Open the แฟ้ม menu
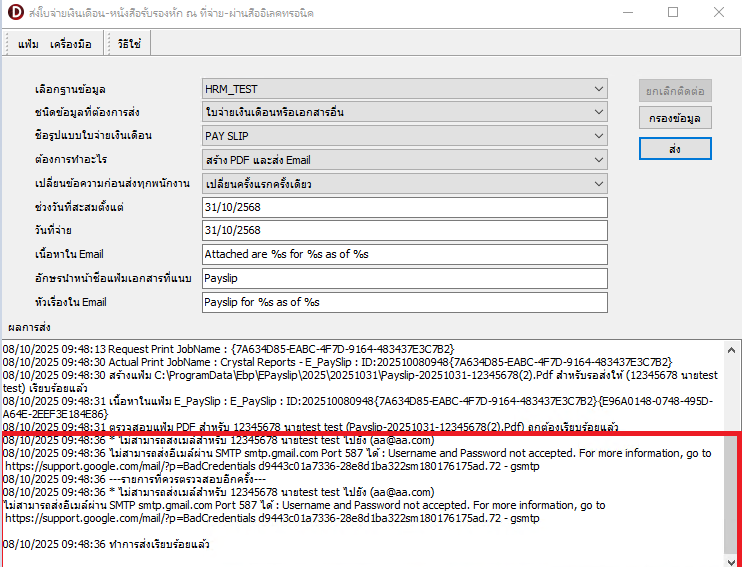The image size is (742, 567). tap(28, 44)
